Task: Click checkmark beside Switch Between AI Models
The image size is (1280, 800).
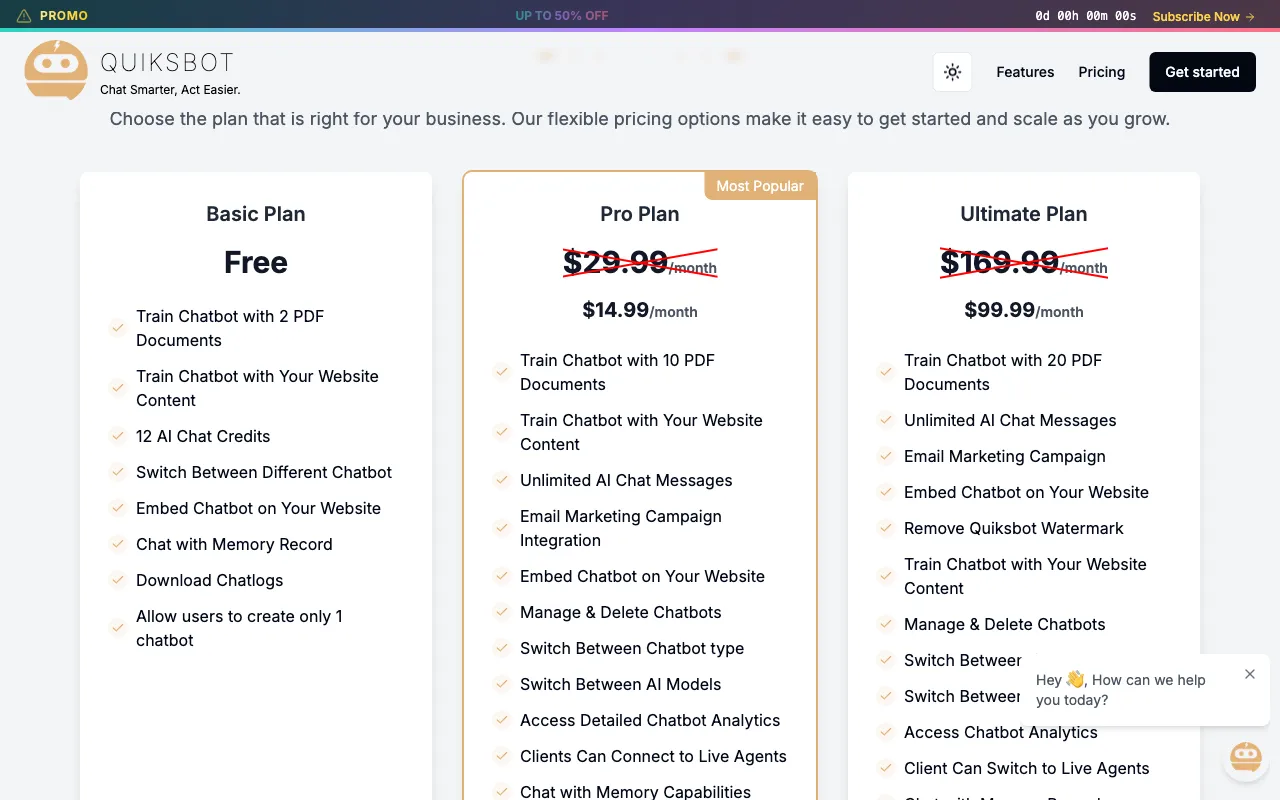Action: [501, 684]
